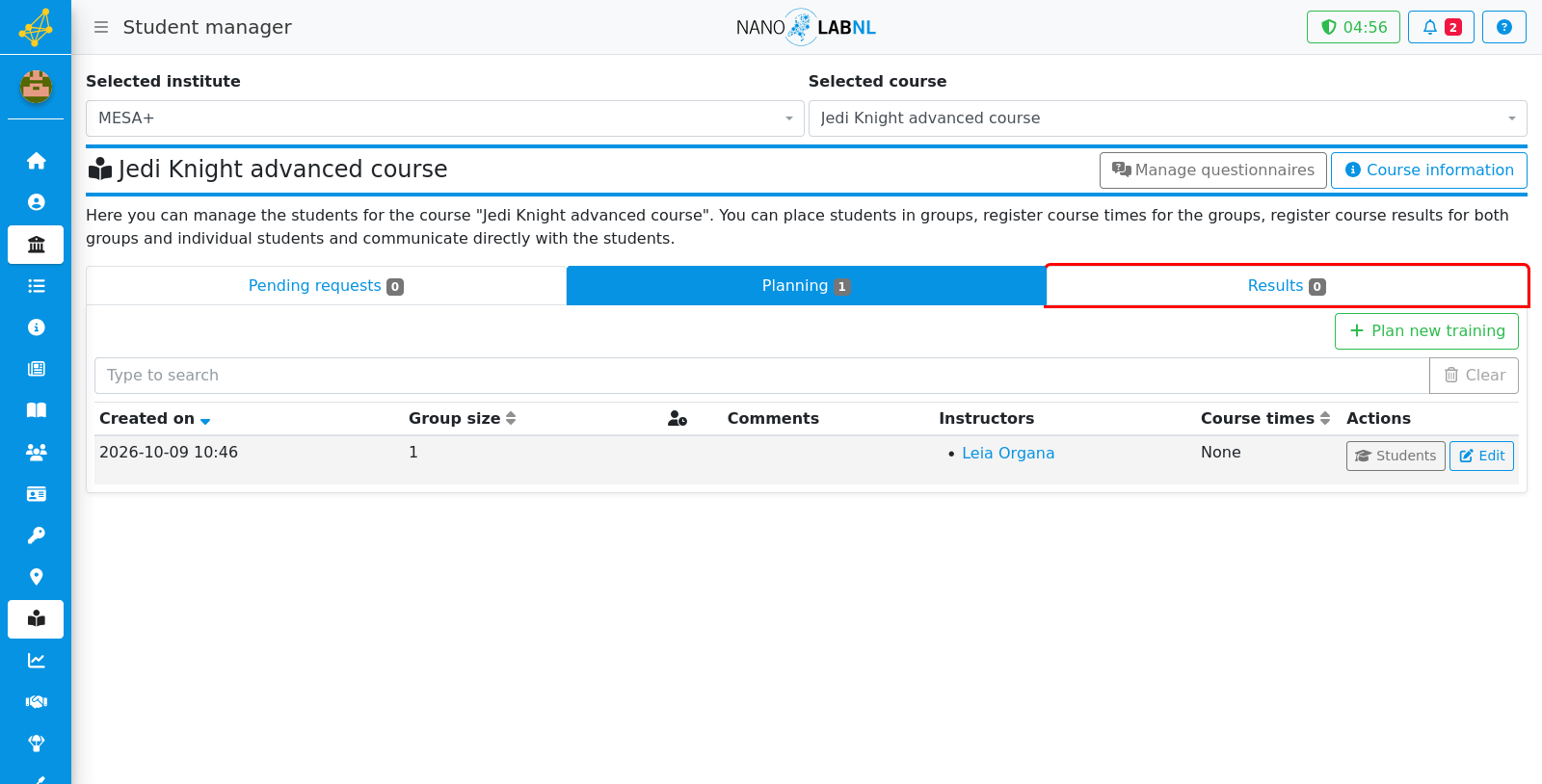Open the users group icon in sidebar
Screen dimensions: 1542x784
pyautogui.click(x=36, y=452)
